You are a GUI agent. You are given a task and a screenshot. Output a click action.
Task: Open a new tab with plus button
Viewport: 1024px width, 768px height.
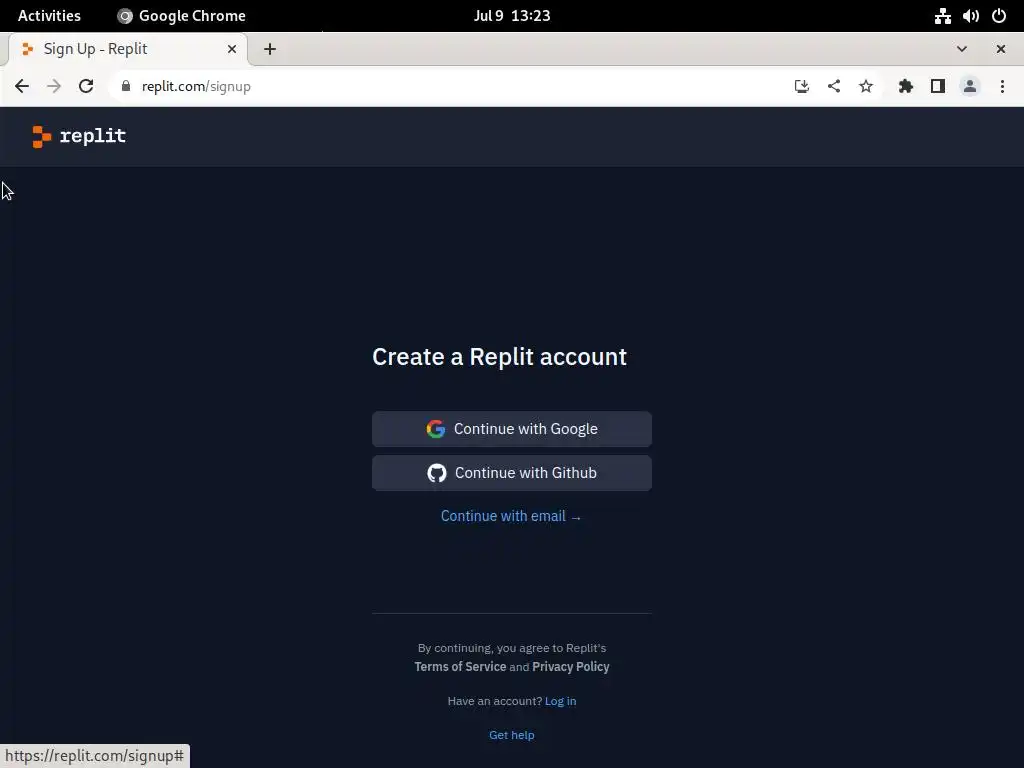(270, 49)
